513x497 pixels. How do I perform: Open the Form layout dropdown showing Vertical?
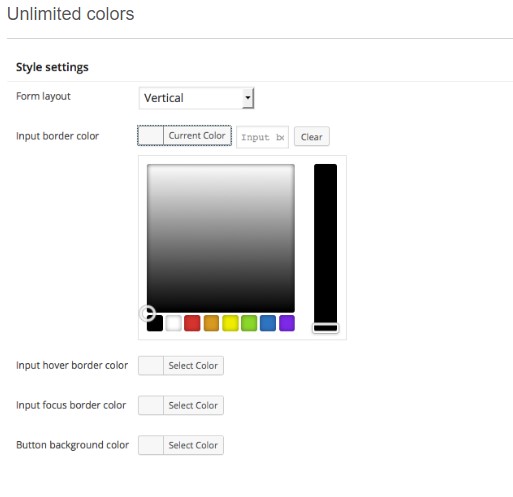197,98
